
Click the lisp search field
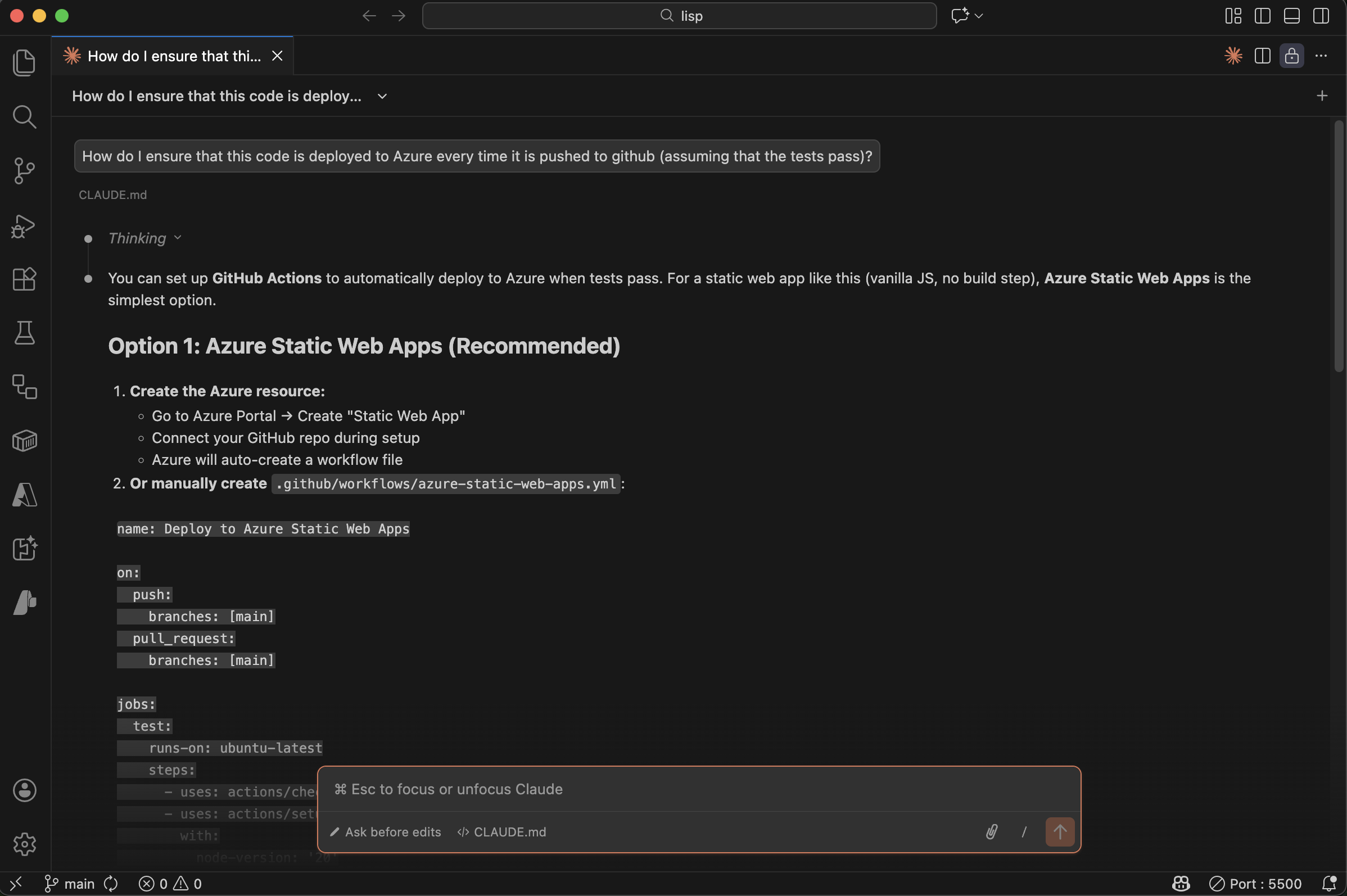[x=679, y=15]
